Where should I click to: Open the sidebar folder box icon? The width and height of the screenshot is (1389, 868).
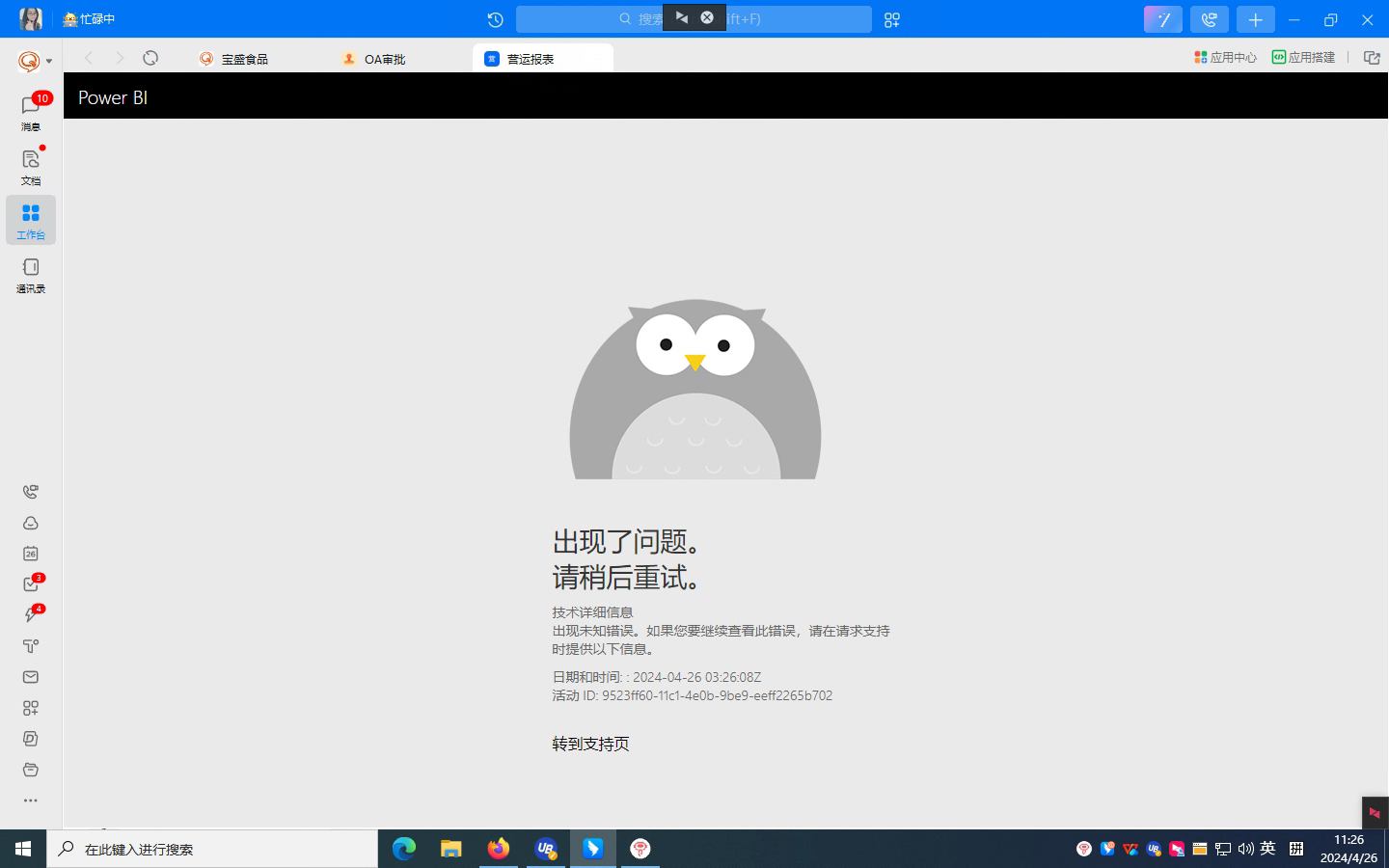pos(31,770)
